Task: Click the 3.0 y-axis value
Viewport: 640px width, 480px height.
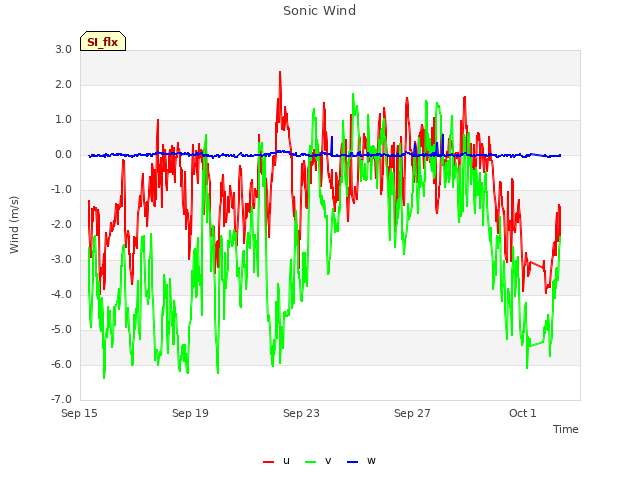Action: [64, 50]
